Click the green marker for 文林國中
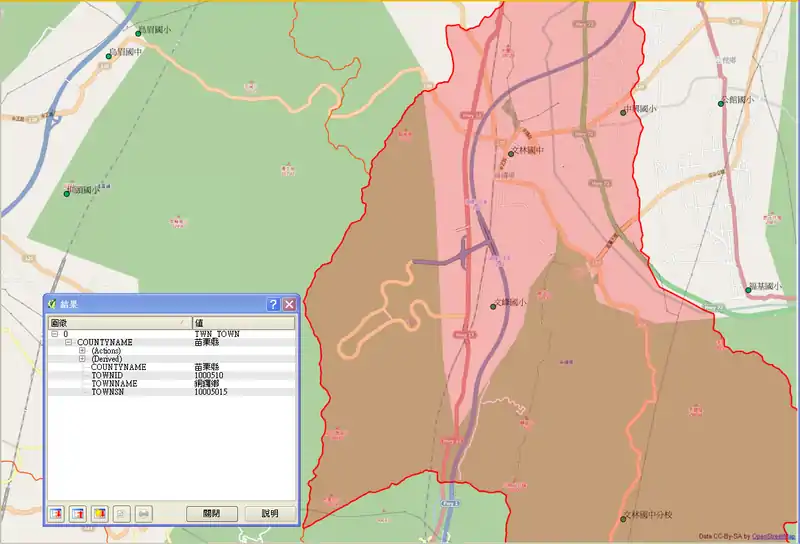 point(510,152)
